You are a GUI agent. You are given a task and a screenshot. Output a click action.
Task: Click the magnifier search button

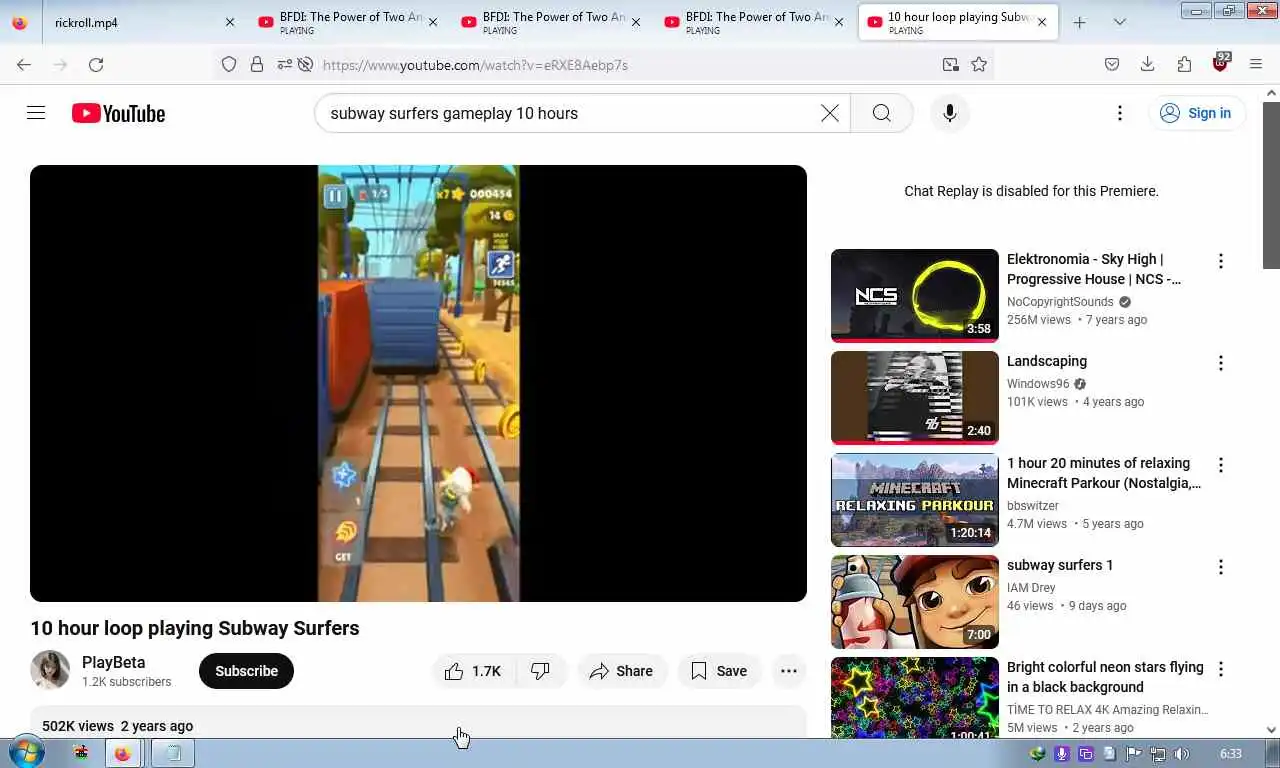[881, 113]
